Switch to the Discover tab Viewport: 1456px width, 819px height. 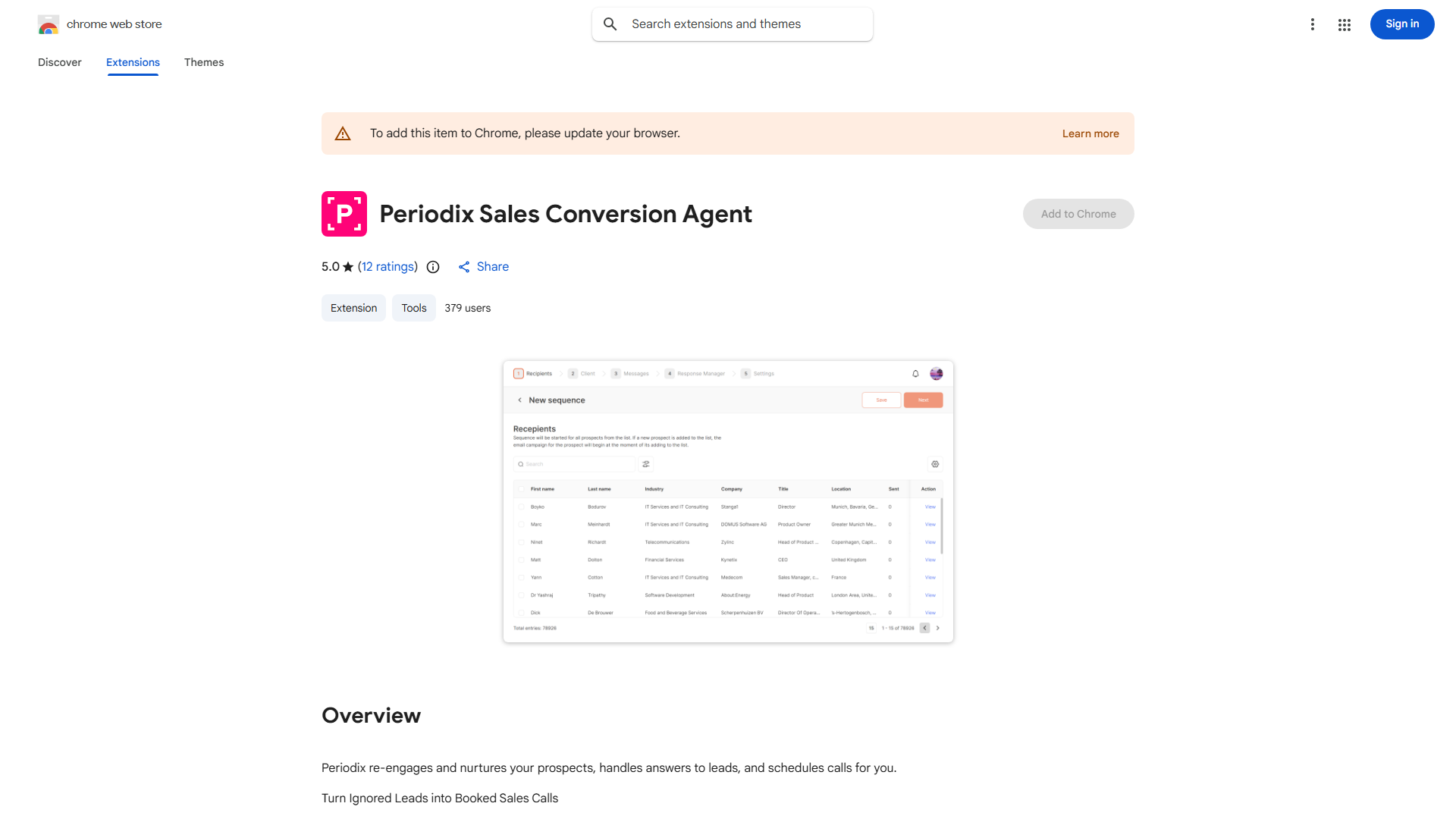[59, 62]
